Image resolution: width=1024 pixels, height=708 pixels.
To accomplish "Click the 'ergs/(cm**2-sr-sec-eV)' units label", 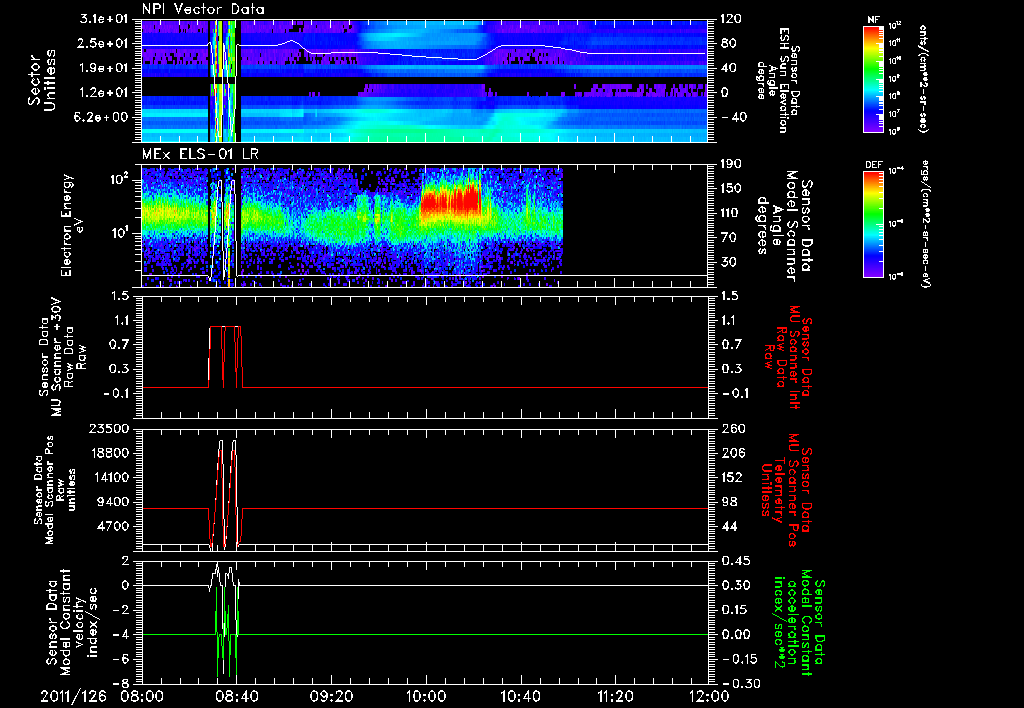I will [x=923, y=223].
